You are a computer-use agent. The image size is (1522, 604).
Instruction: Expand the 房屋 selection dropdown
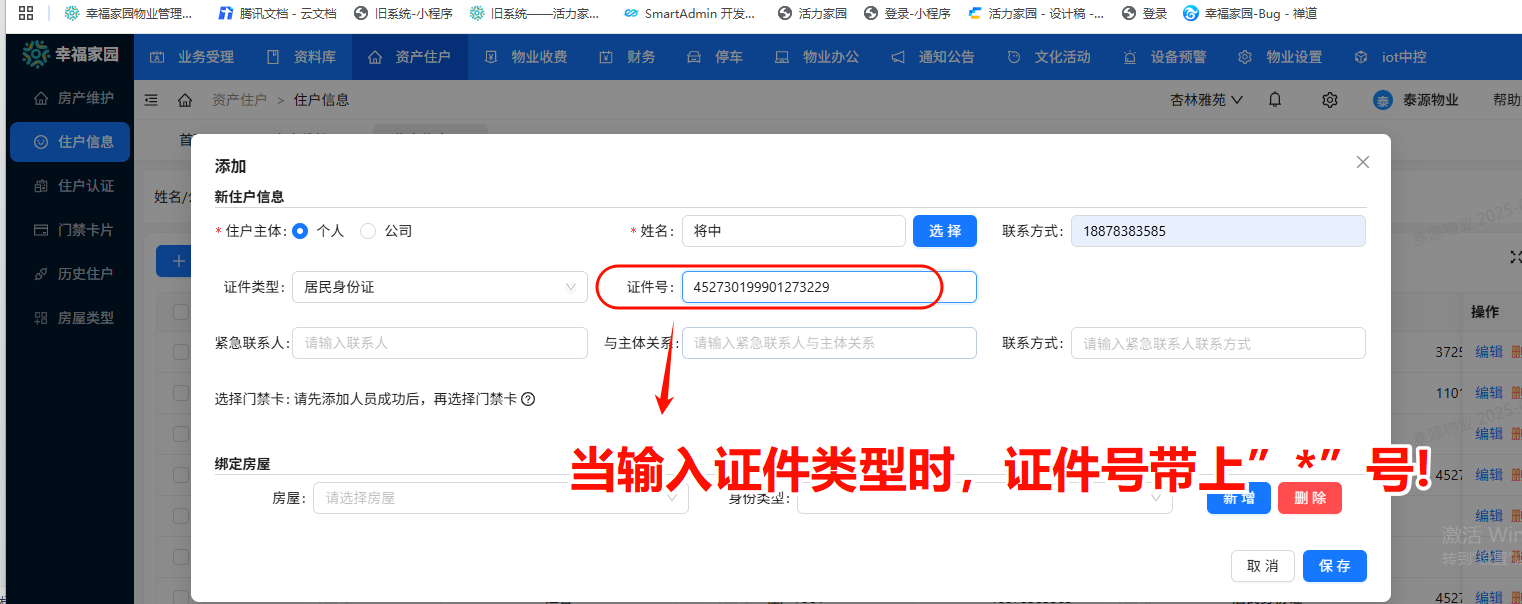click(x=500, y=498)
